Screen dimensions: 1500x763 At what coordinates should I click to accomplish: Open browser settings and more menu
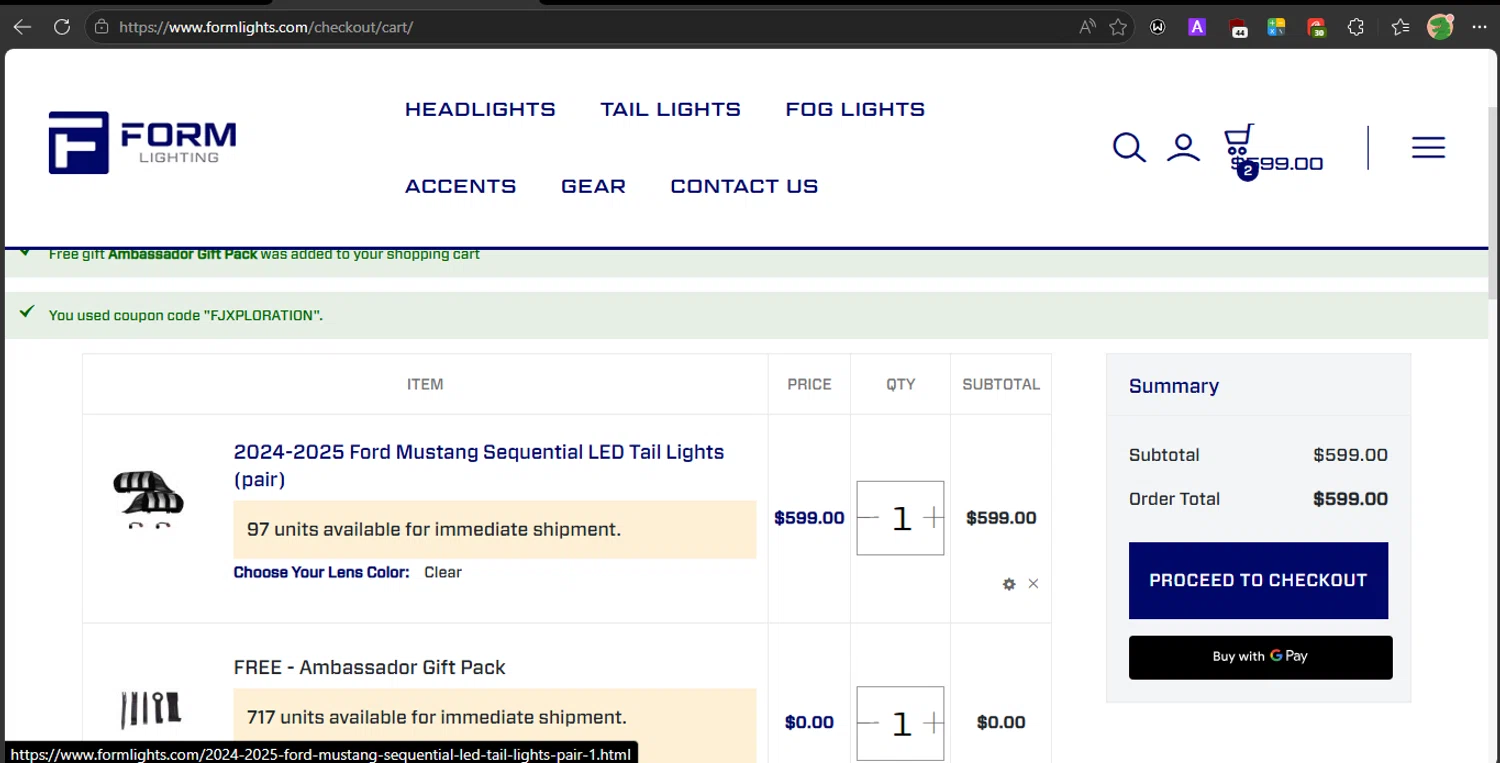1479,27
